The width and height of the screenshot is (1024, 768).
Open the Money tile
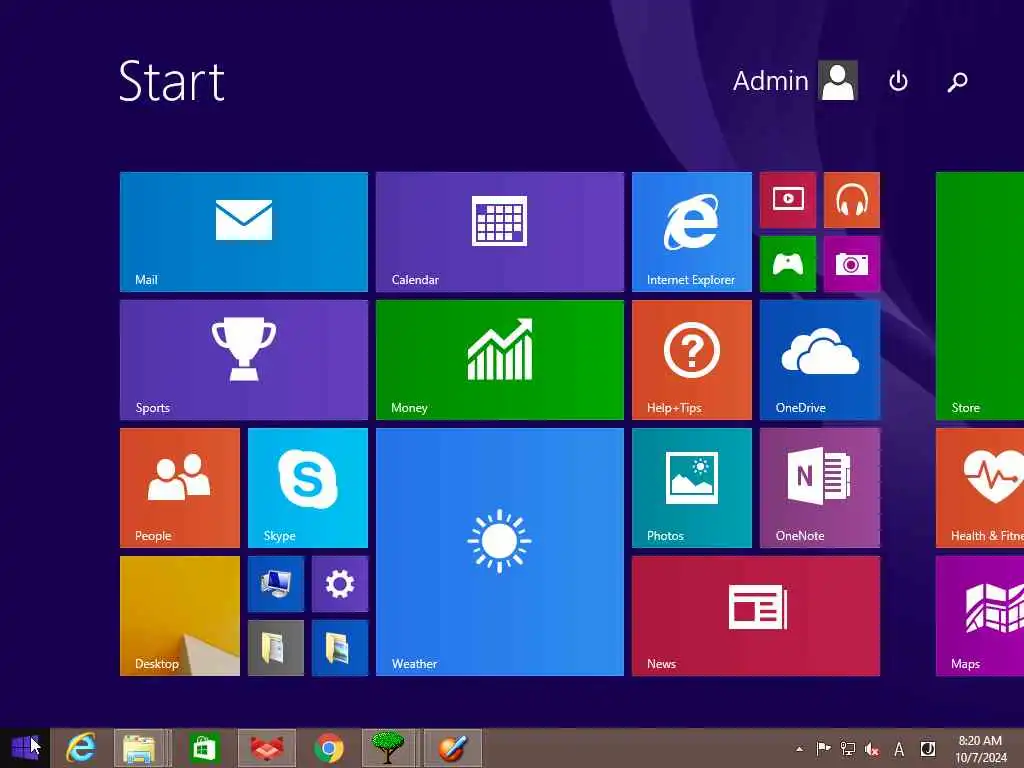500,360
